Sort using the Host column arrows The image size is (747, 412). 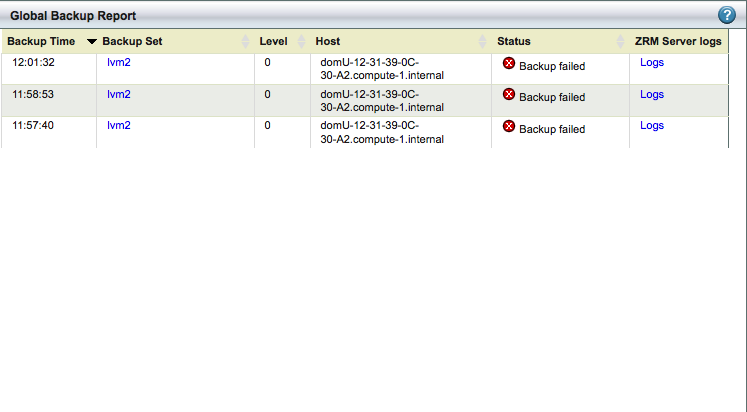483,41
